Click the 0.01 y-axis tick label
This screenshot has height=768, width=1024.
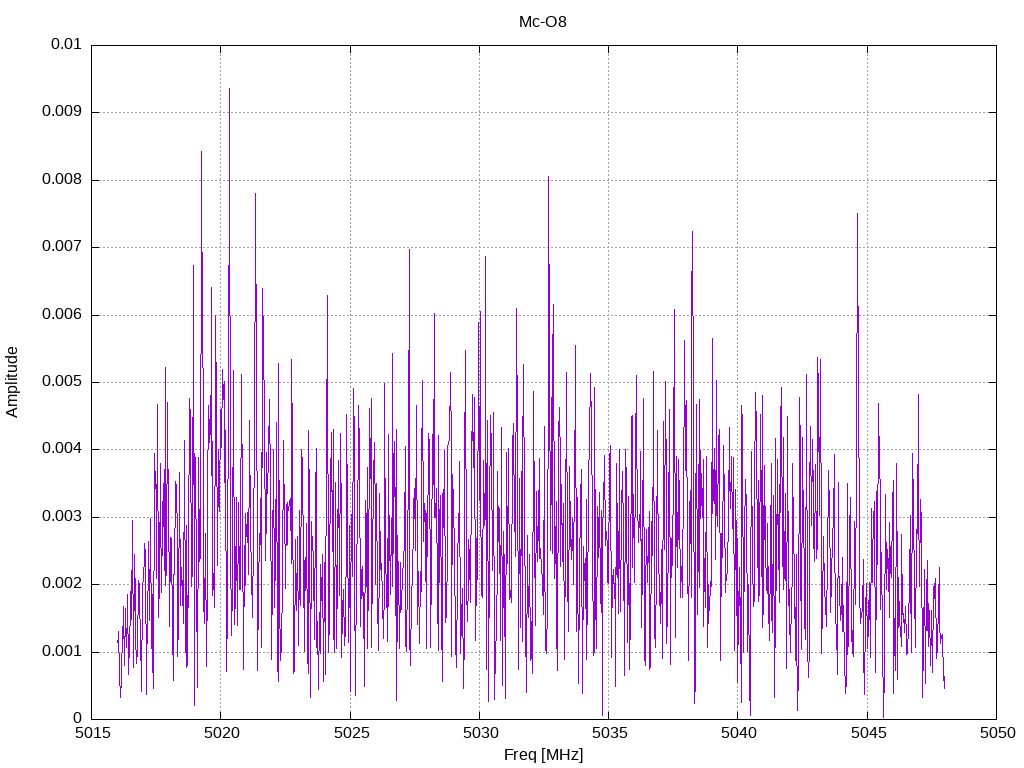[x=66, y=44]
